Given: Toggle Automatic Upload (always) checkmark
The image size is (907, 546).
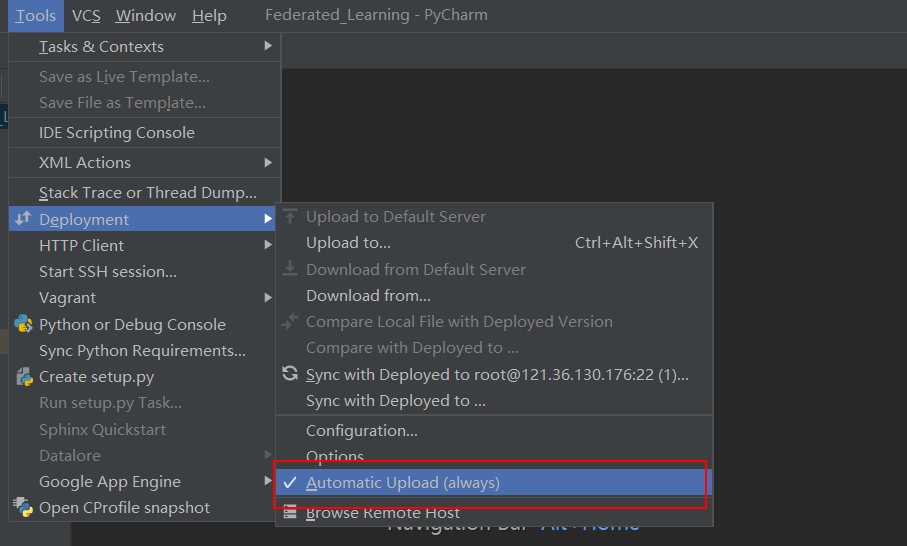Looking at the screenshot, I should tap(290, 482).
